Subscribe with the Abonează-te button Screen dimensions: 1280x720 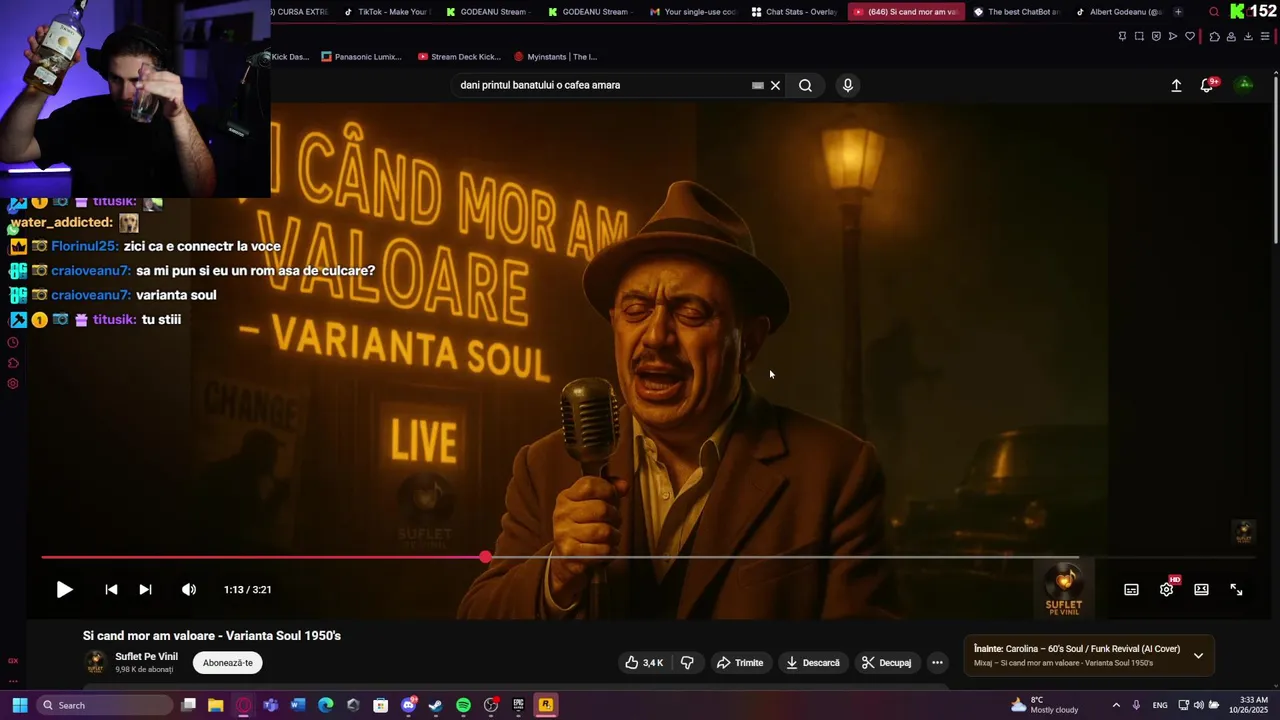[x=228, y=663]
